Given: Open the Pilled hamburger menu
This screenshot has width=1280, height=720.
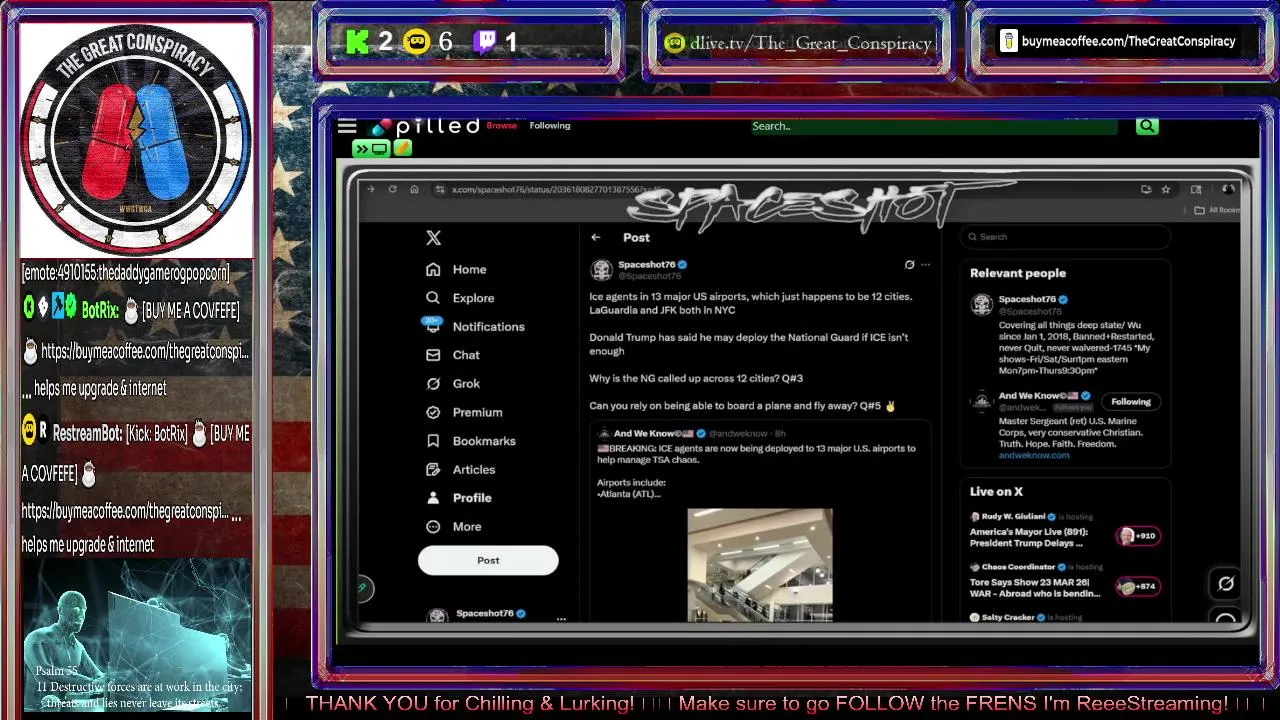Looking at the screenshot, I should [x=347, y=126].
